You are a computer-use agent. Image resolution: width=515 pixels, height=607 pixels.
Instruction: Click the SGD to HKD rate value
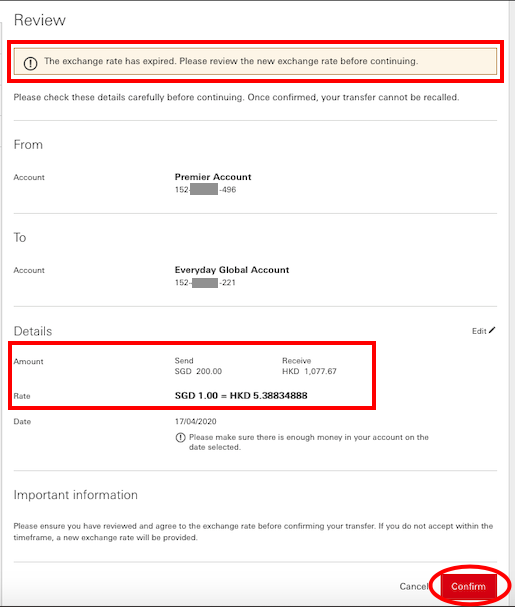241,396
